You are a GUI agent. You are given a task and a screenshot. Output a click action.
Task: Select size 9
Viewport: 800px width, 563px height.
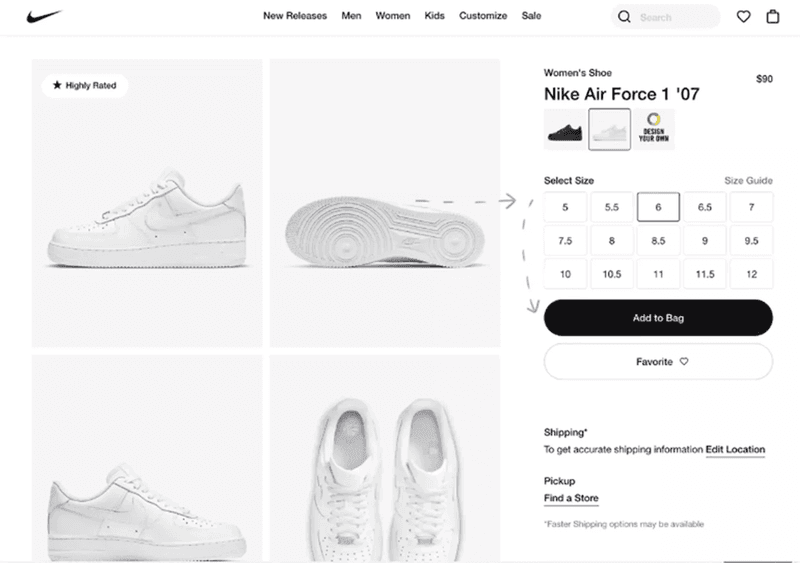(705, 241)
